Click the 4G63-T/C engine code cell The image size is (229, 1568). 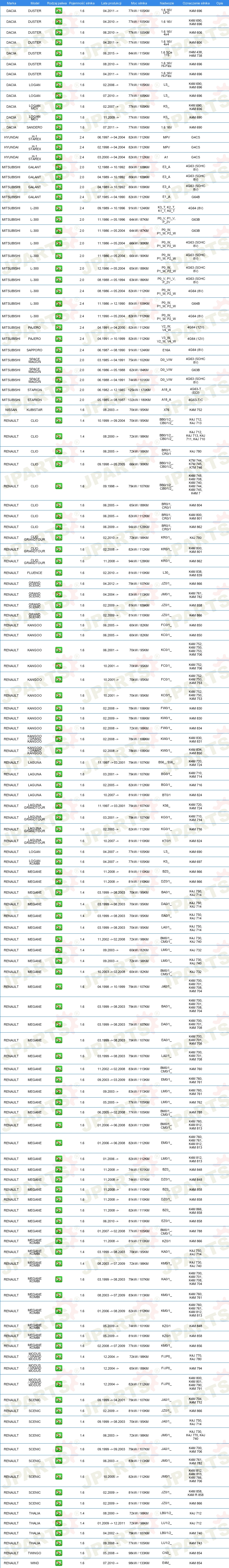pyautogui.click(x=196, y=400)
